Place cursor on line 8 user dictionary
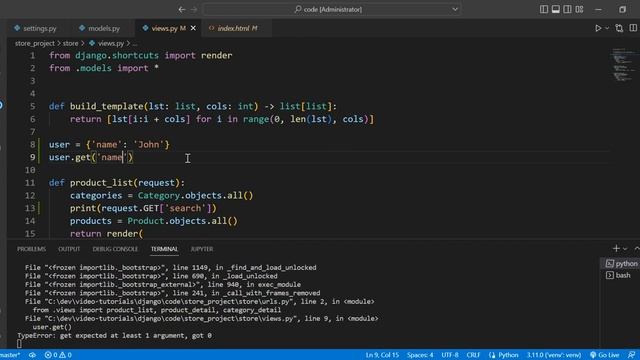640x360 pixels. (109, 144)
